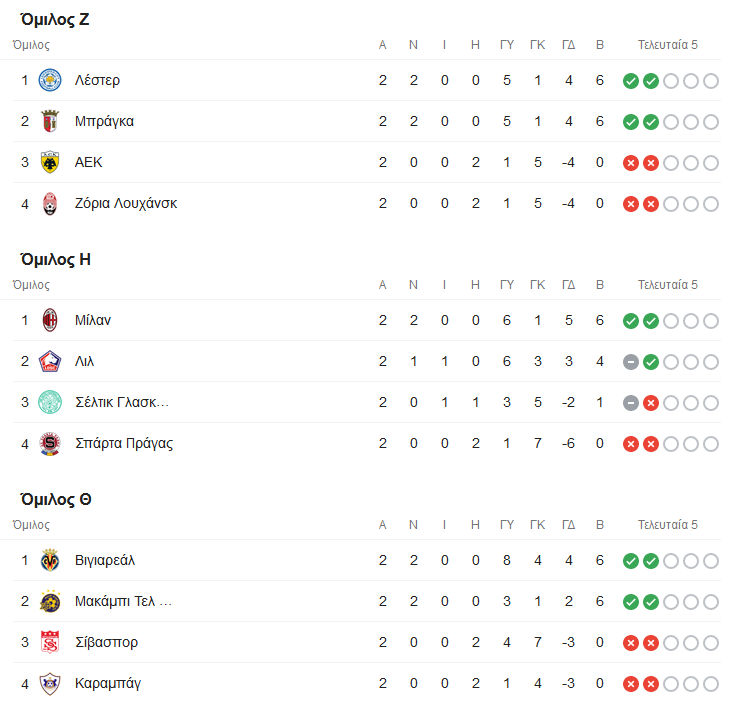Click the Όμιλος Ζ group heading

[x=56, y=19]
